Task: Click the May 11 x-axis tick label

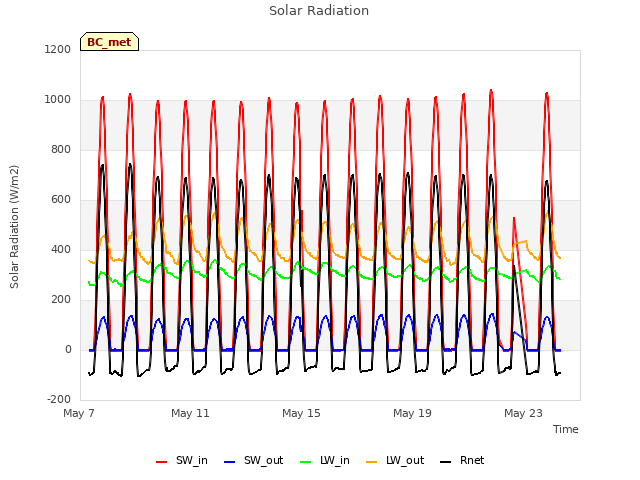Action: [190, 413]
